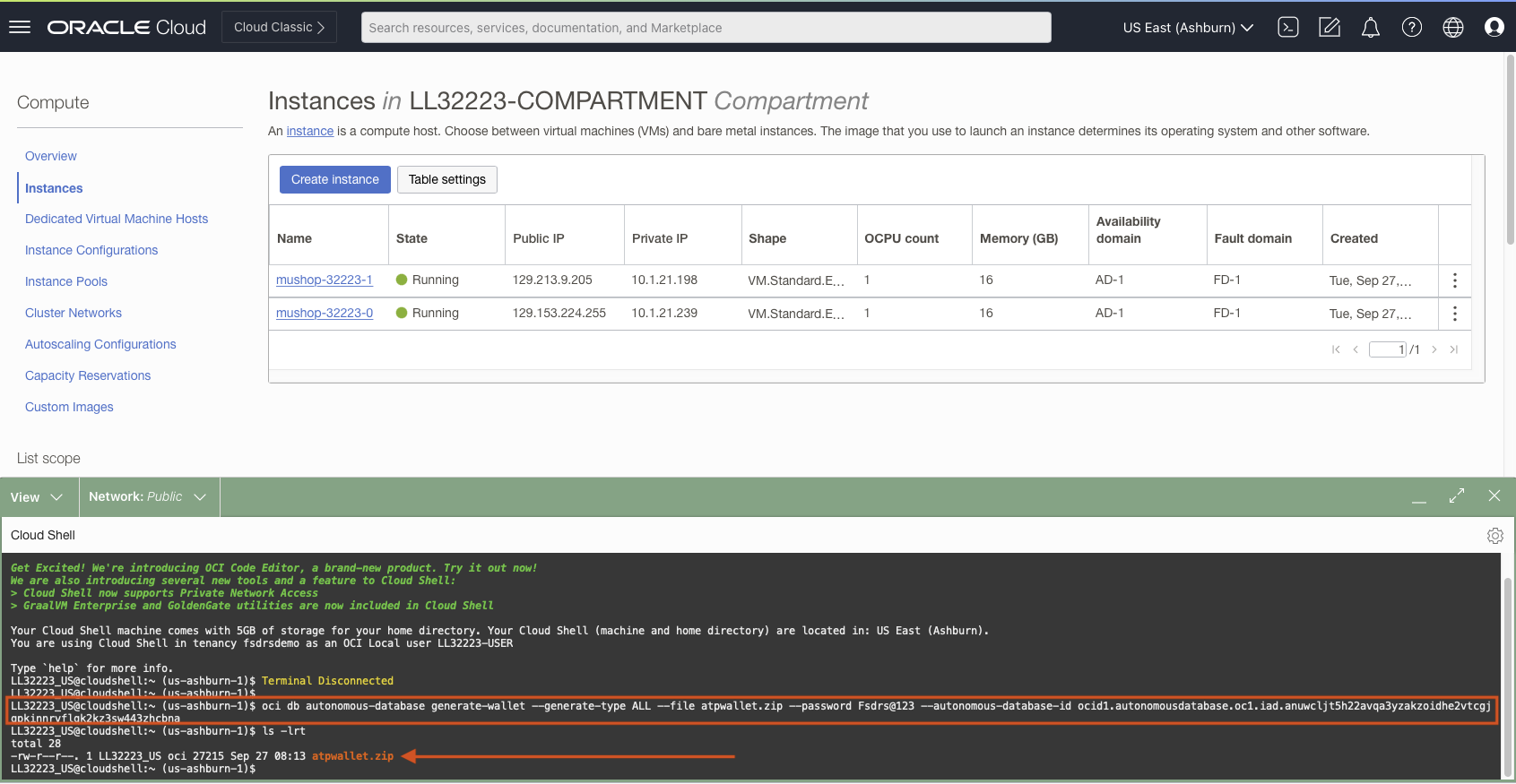
Task: Open Cloud Shell settings gear
Action: 1494,536
